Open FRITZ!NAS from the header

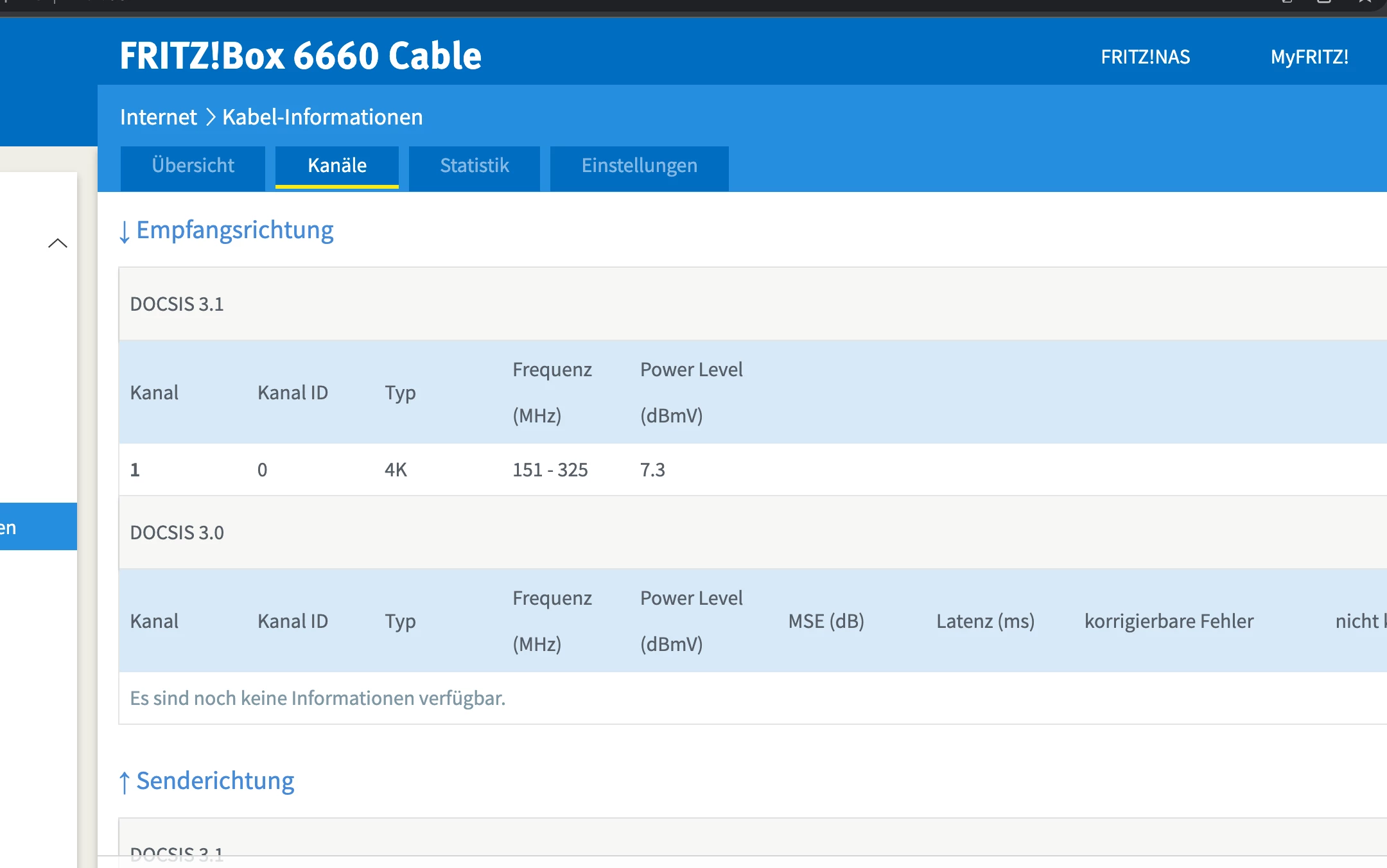coord(1145,57)
